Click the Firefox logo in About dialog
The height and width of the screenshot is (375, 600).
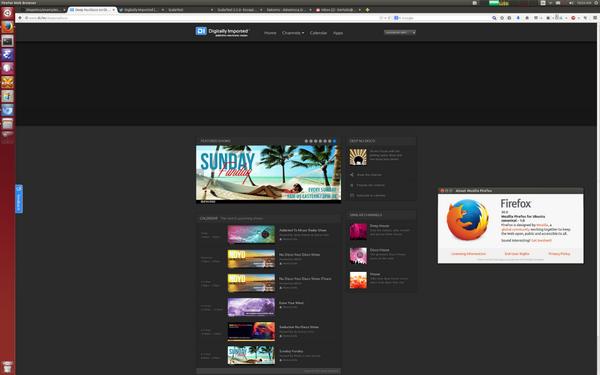pyautogui.click(x=468, y=220)
